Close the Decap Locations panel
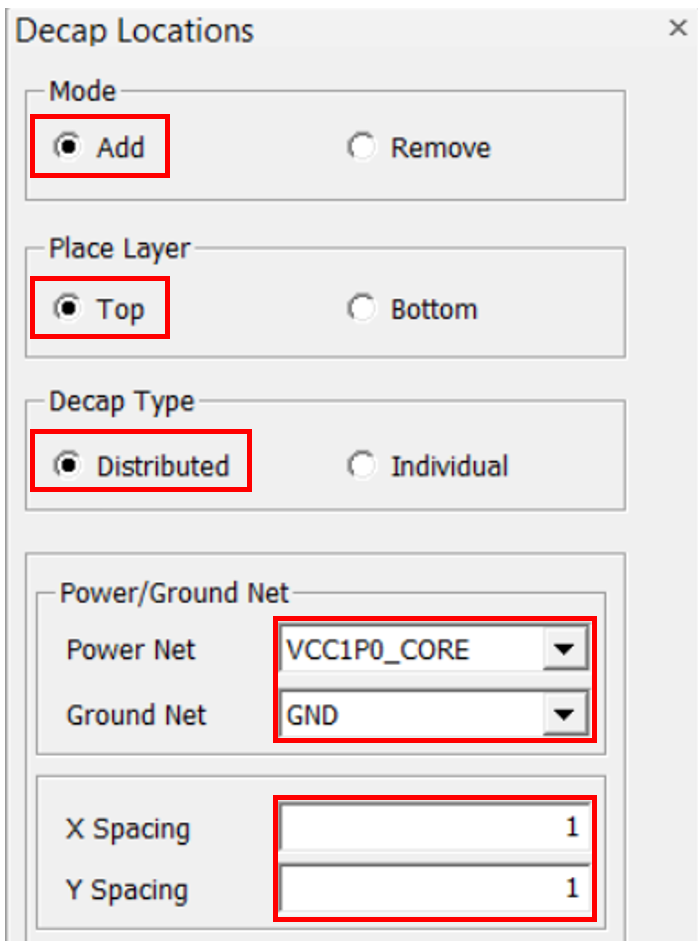The width and height of the screenshot is (698, 945). (677, 28)
